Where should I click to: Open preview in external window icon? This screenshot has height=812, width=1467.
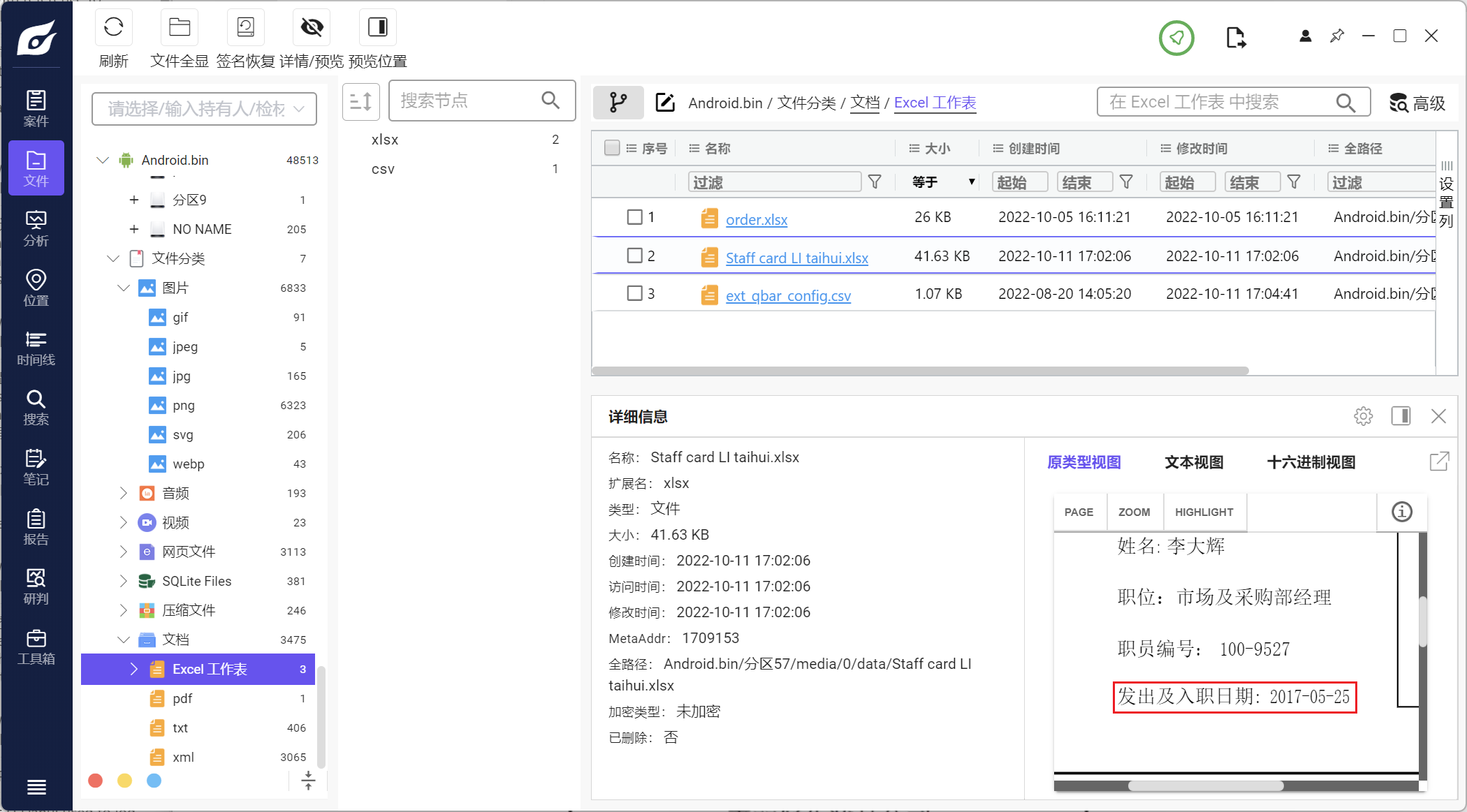[x=1439, y=462]
